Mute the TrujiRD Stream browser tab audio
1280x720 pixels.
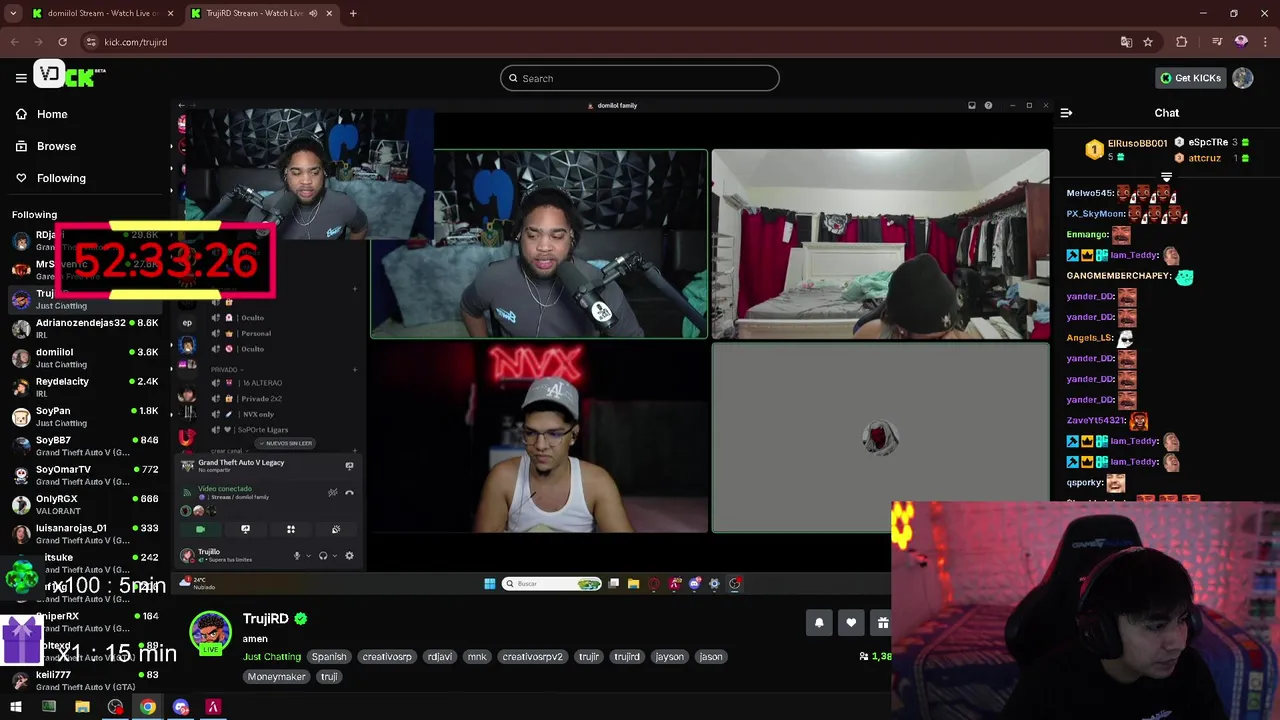(313, 13)
